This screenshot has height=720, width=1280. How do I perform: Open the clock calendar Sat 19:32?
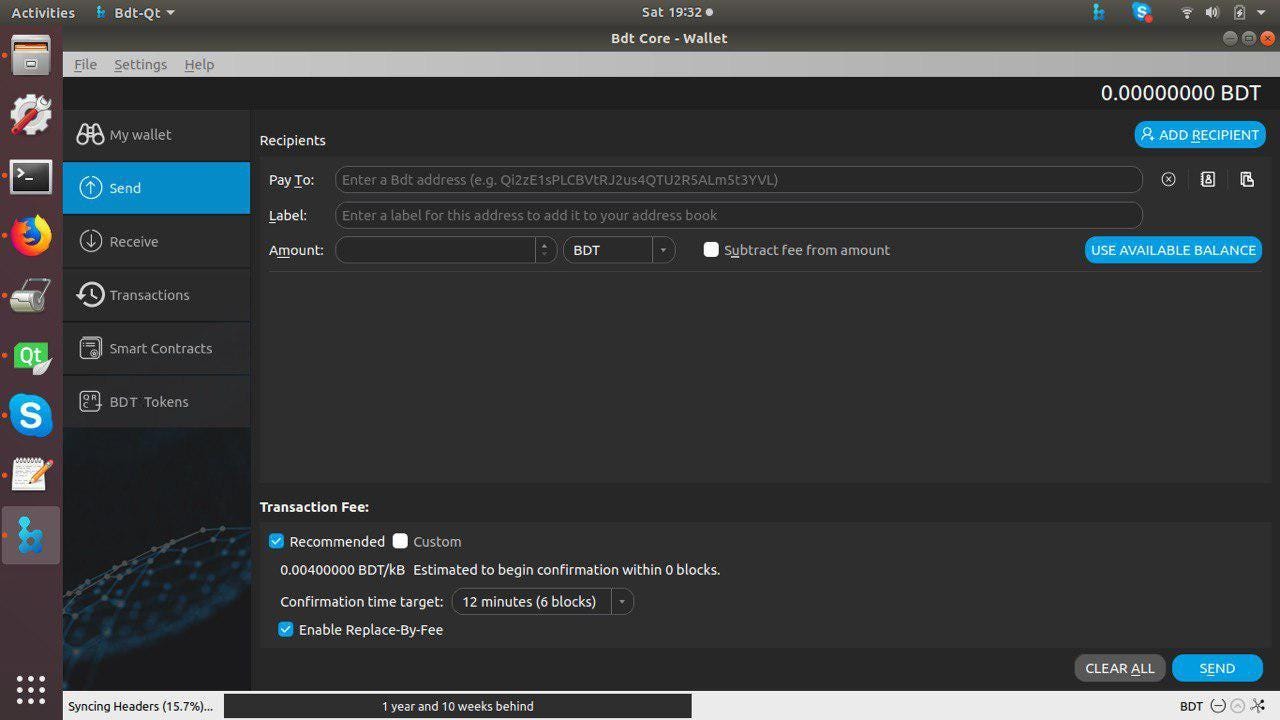[677, 13]
